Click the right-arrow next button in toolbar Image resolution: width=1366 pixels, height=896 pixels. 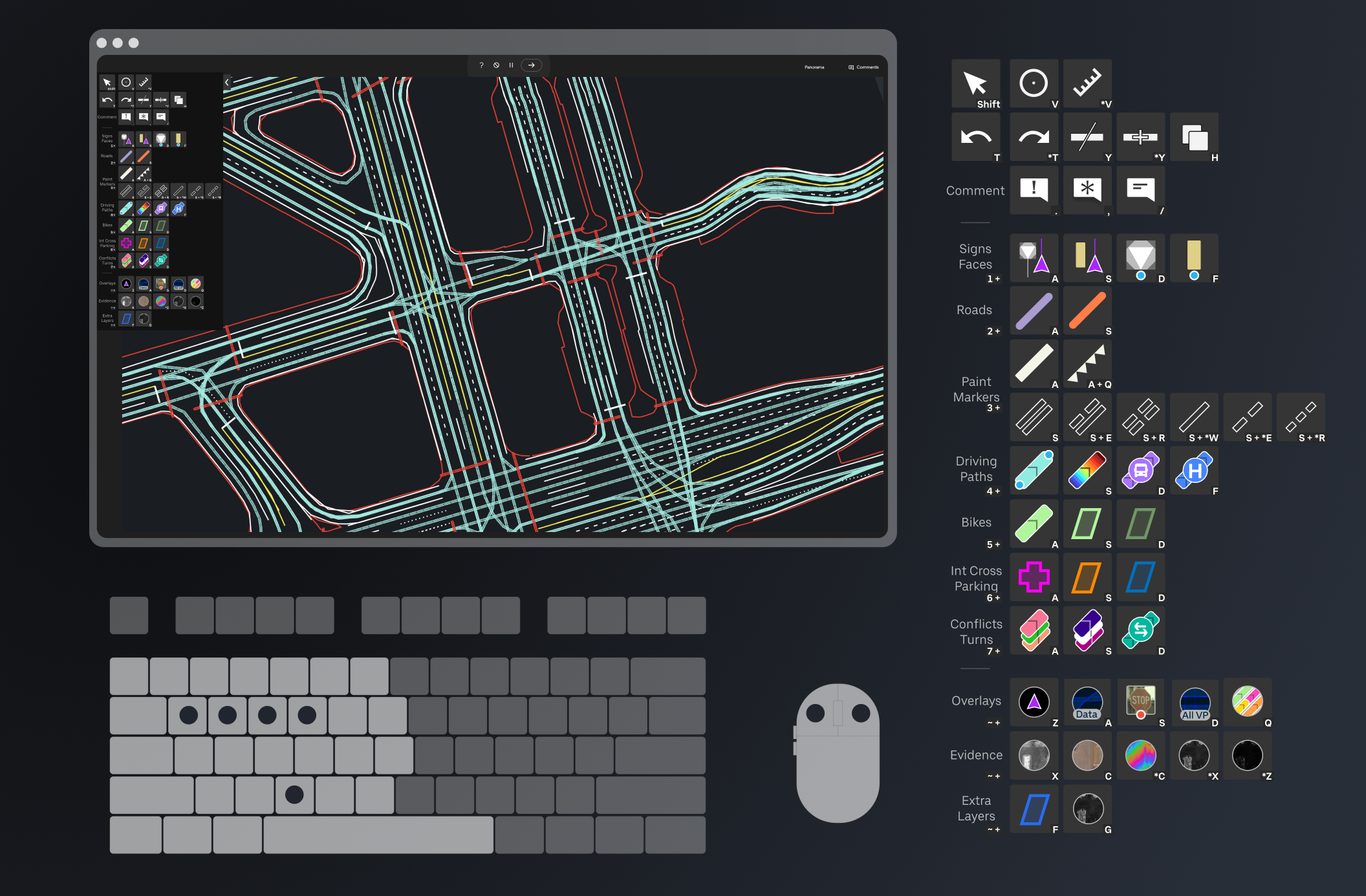coord(531,65)
